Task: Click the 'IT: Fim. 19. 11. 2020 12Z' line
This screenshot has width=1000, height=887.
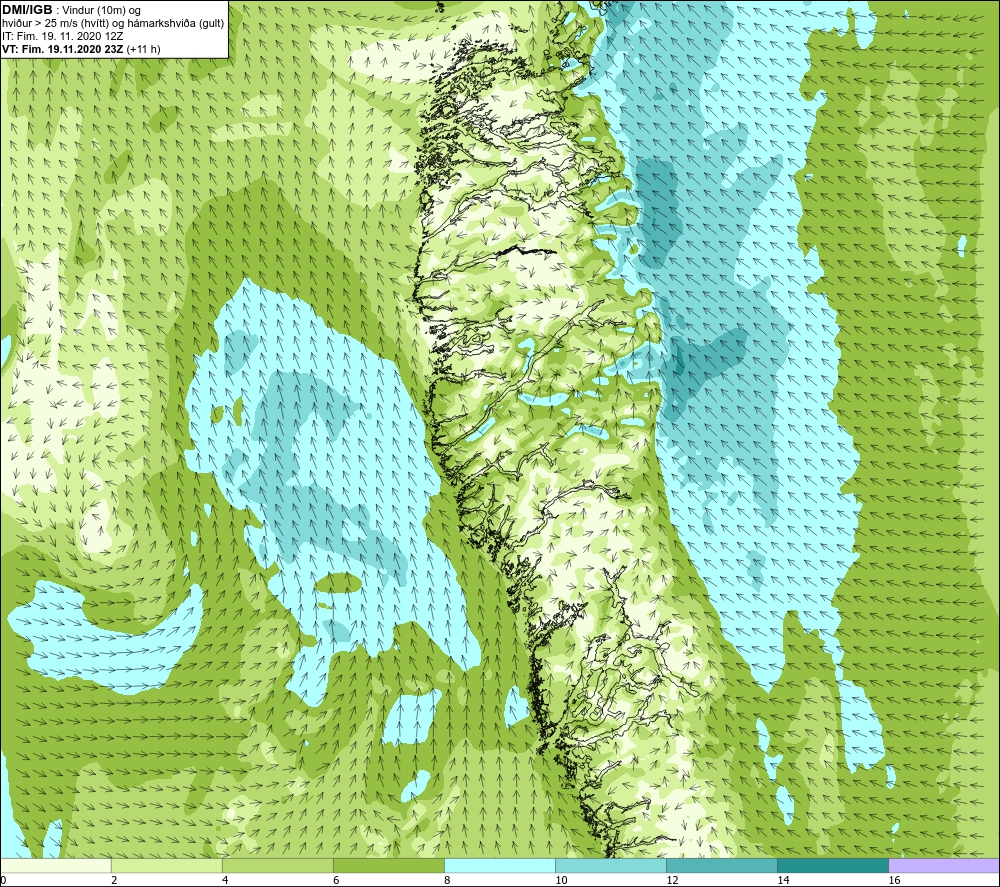Action: point(62,36)
